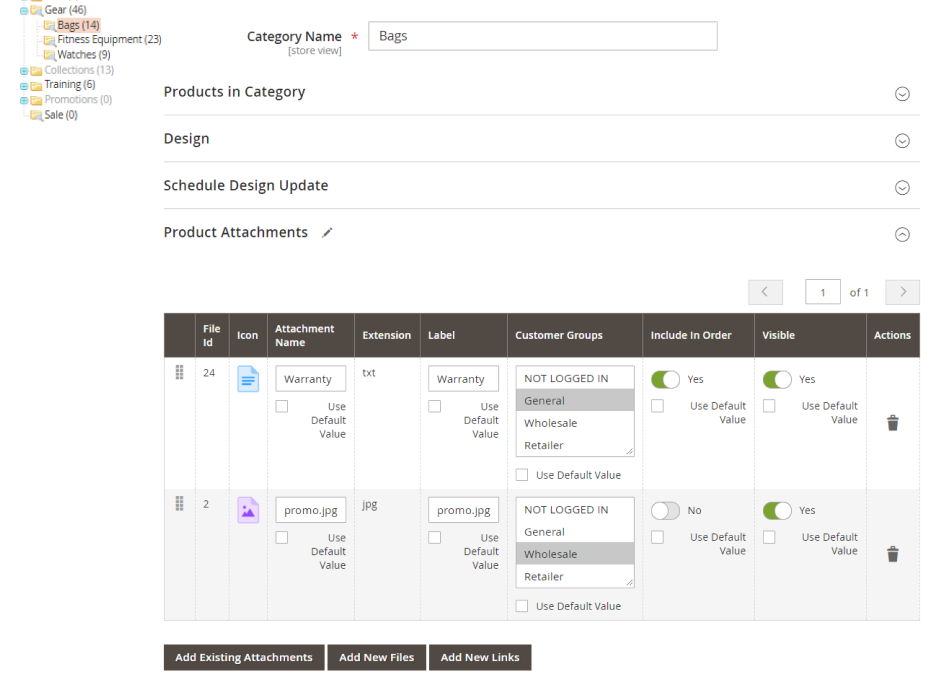This screenshot has height=682, width=930.
Task: Expand the Products in Category section
Action: tap(901, 93)
